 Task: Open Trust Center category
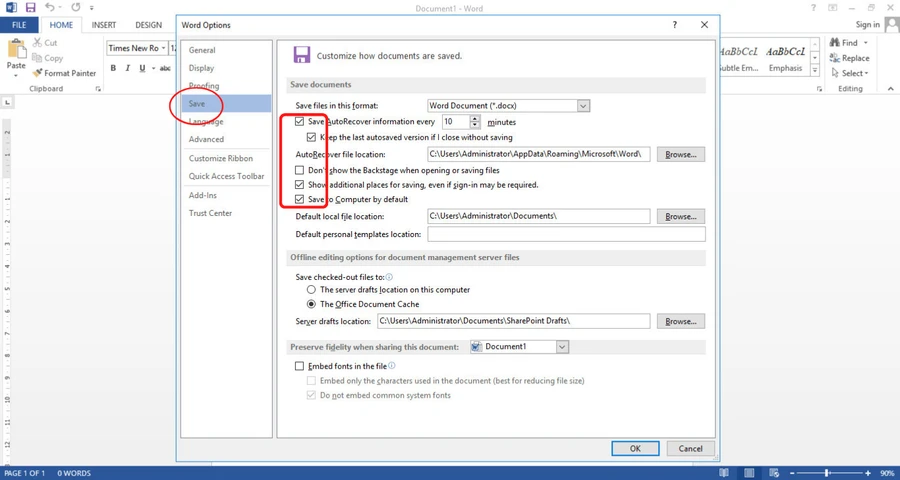tap(226, 213)
